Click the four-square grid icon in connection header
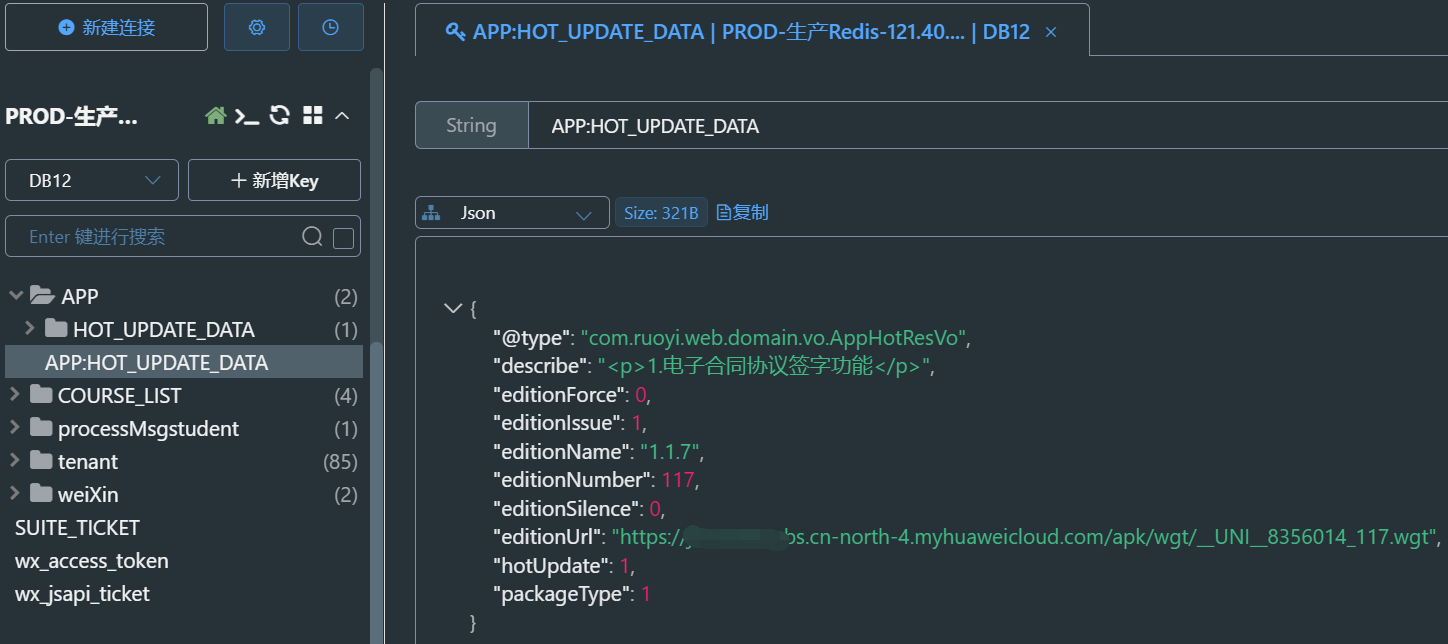The width and height of the screenshot is (1448, 644). coord(313,116)
